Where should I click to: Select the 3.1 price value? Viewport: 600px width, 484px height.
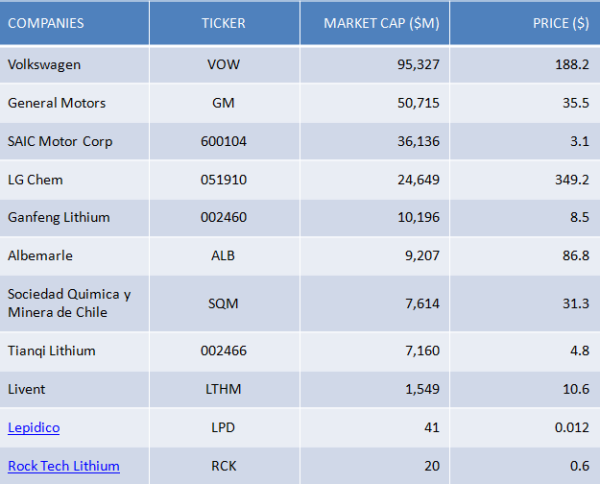pyautogui.click(x=580, y=141)
